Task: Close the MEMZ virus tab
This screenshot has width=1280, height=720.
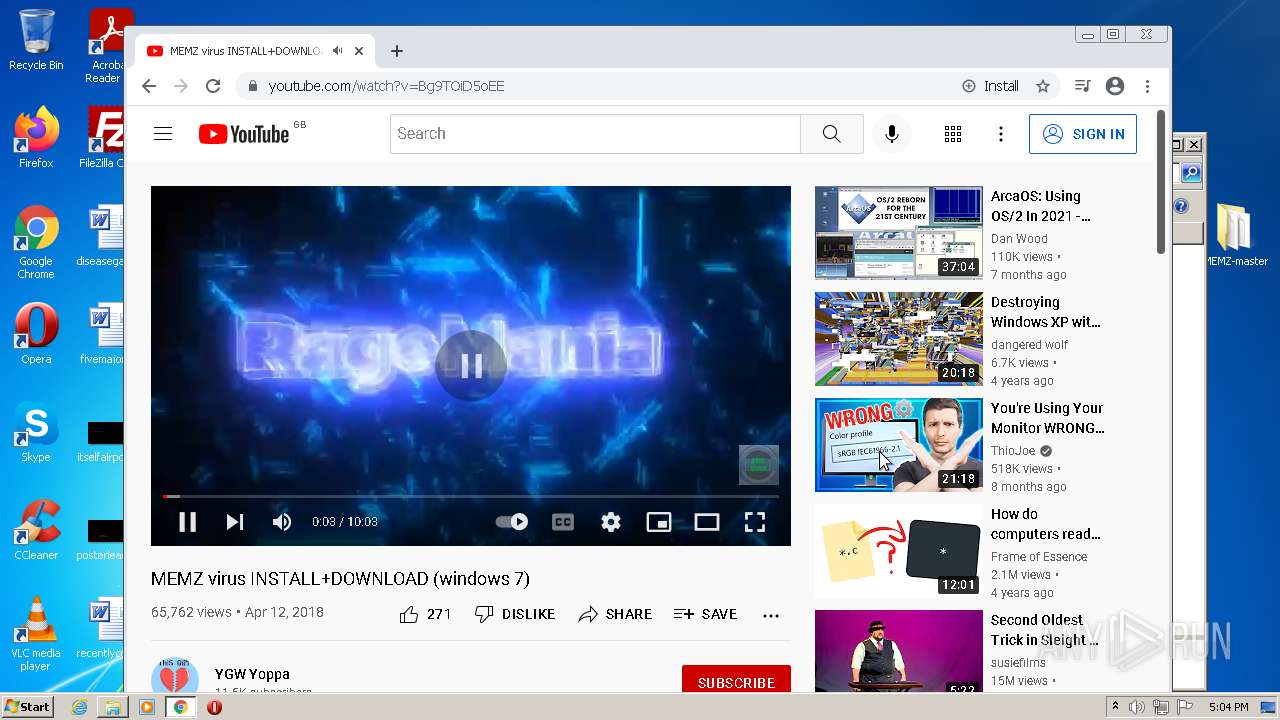Action: coord(359,51)
